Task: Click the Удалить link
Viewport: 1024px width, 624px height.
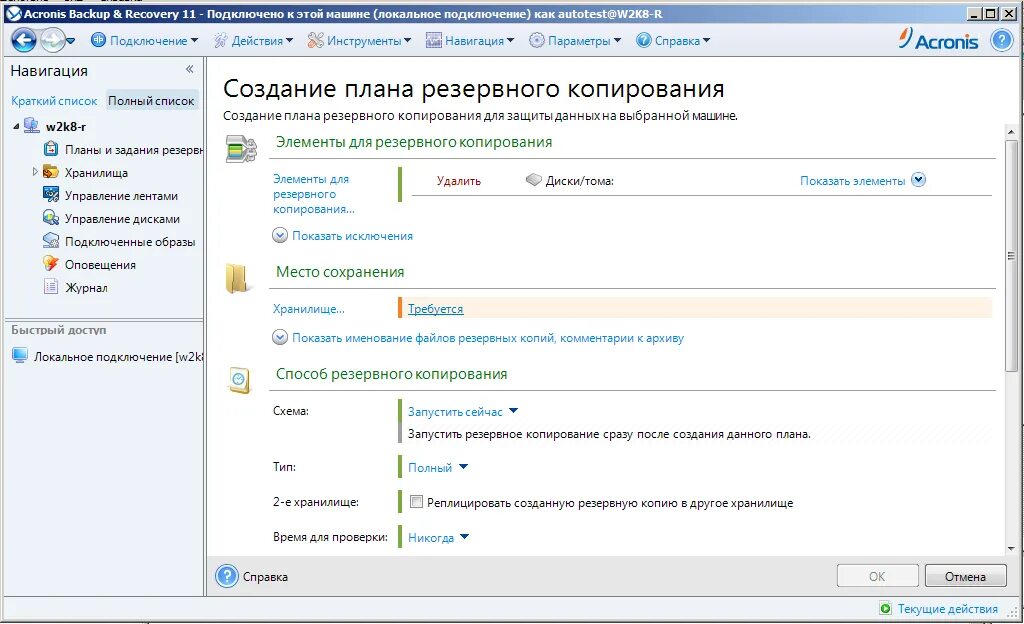Action: [458, 181]
